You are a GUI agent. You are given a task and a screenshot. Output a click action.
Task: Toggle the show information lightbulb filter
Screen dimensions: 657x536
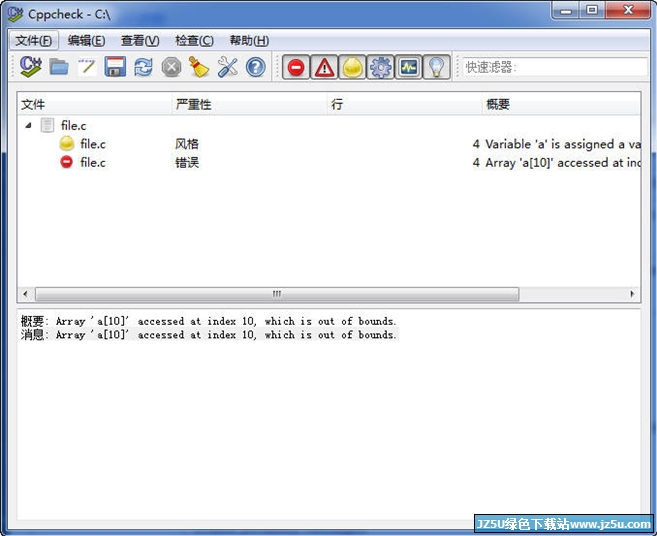tap(437, 67)
